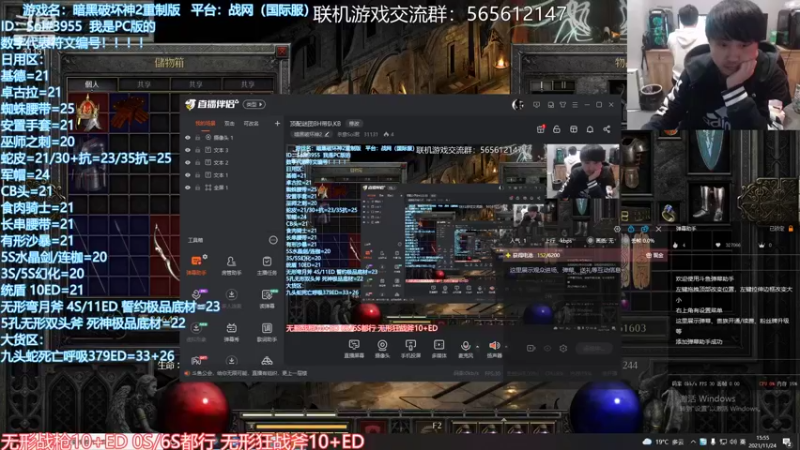Open the skin shirt icon in title bar
This screenshot has width=800, height=450.
click(x=563, y=105)
